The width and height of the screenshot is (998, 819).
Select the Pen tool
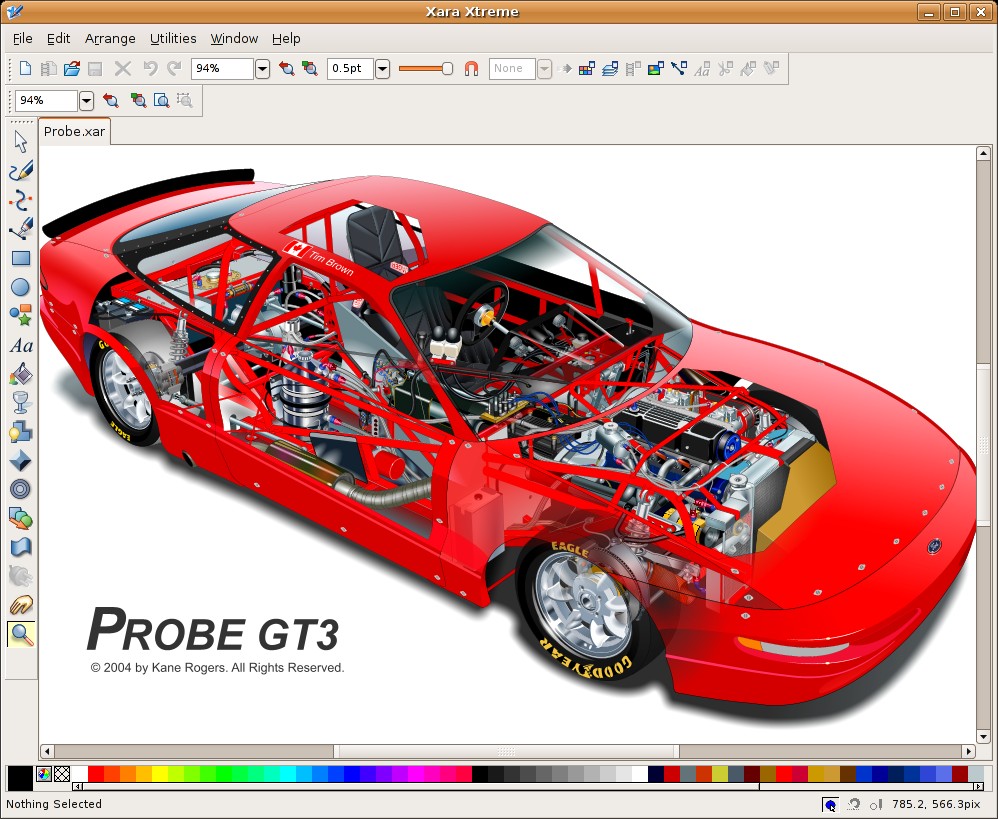coord(20,228)
